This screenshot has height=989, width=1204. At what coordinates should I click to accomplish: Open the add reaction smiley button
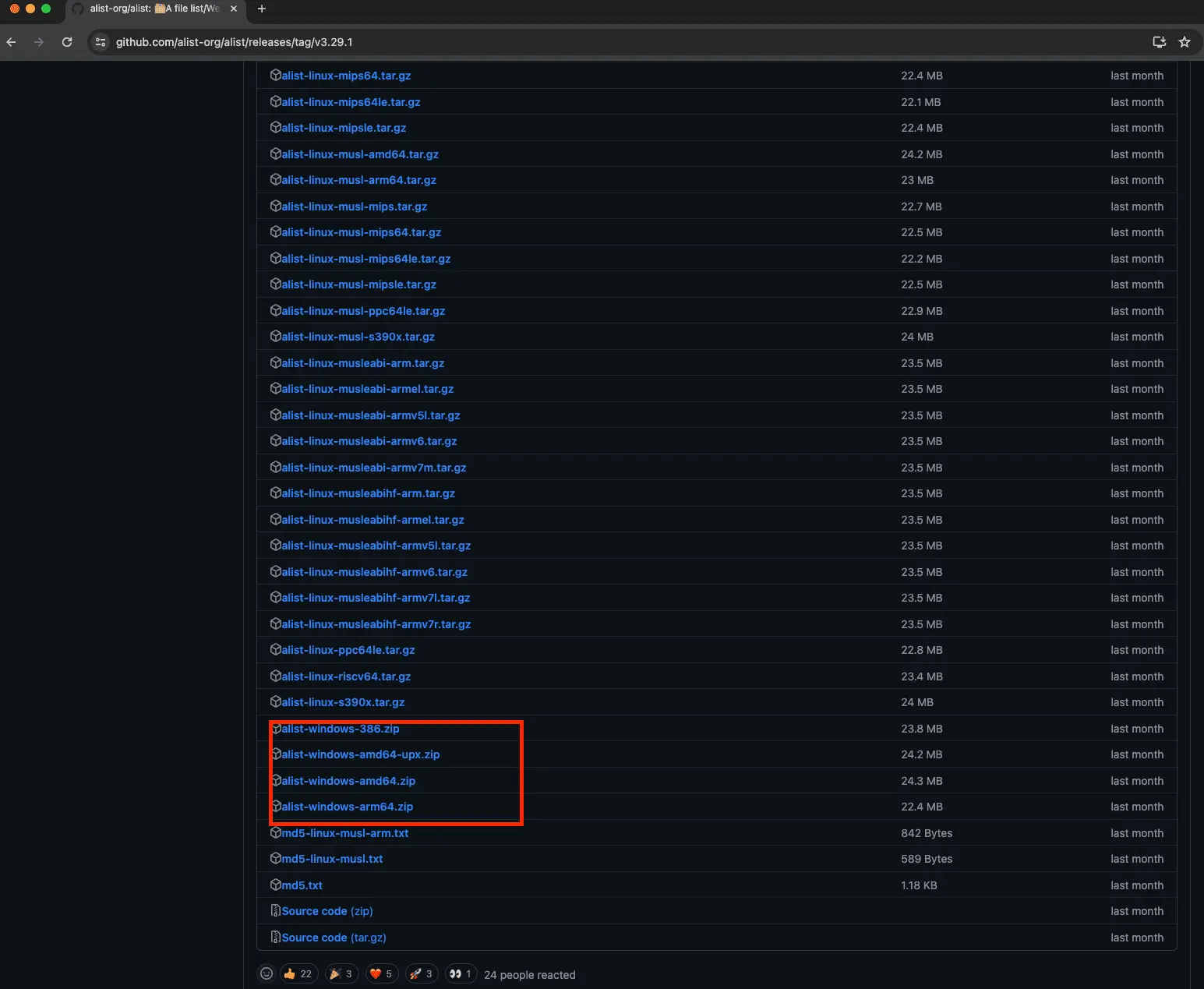coord(267,973)
